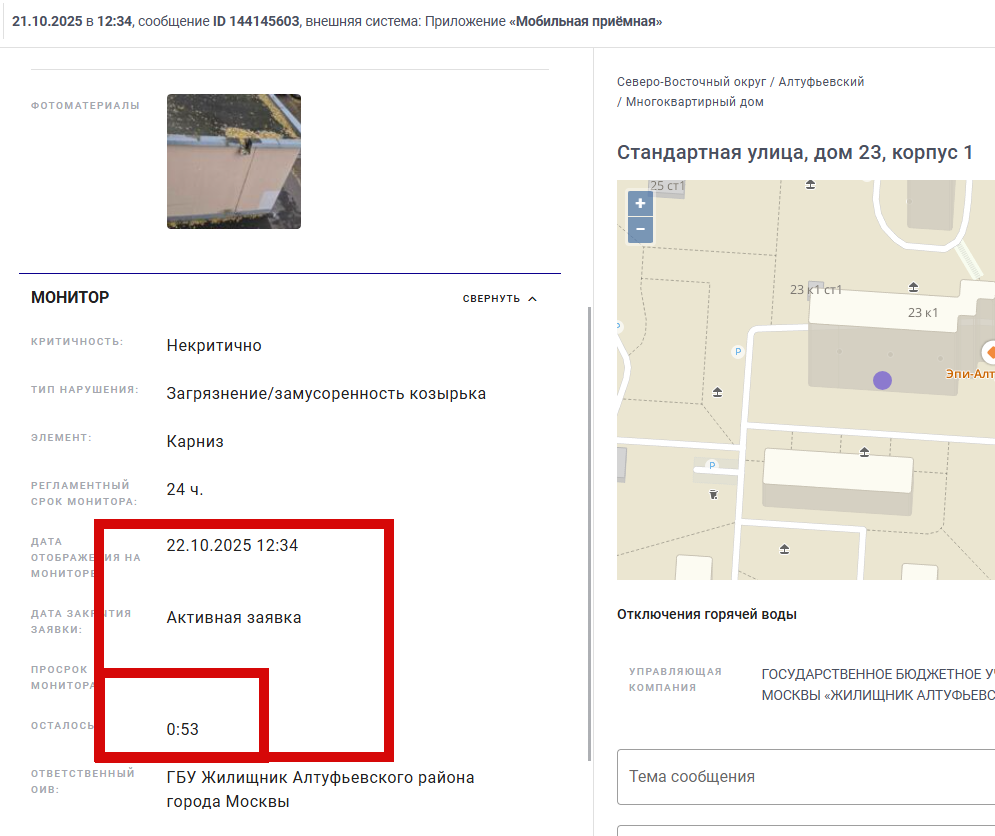Click the Мобильная приёмная application name
995x836 pixels.
[586, 22]
